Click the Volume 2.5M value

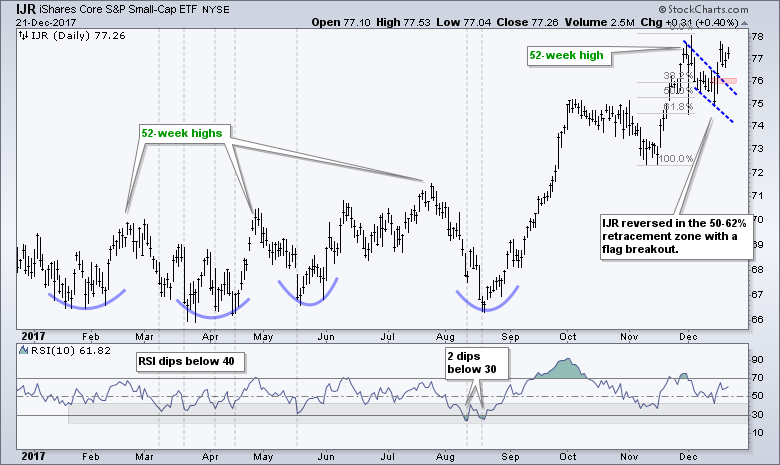(x=599, y=22)
